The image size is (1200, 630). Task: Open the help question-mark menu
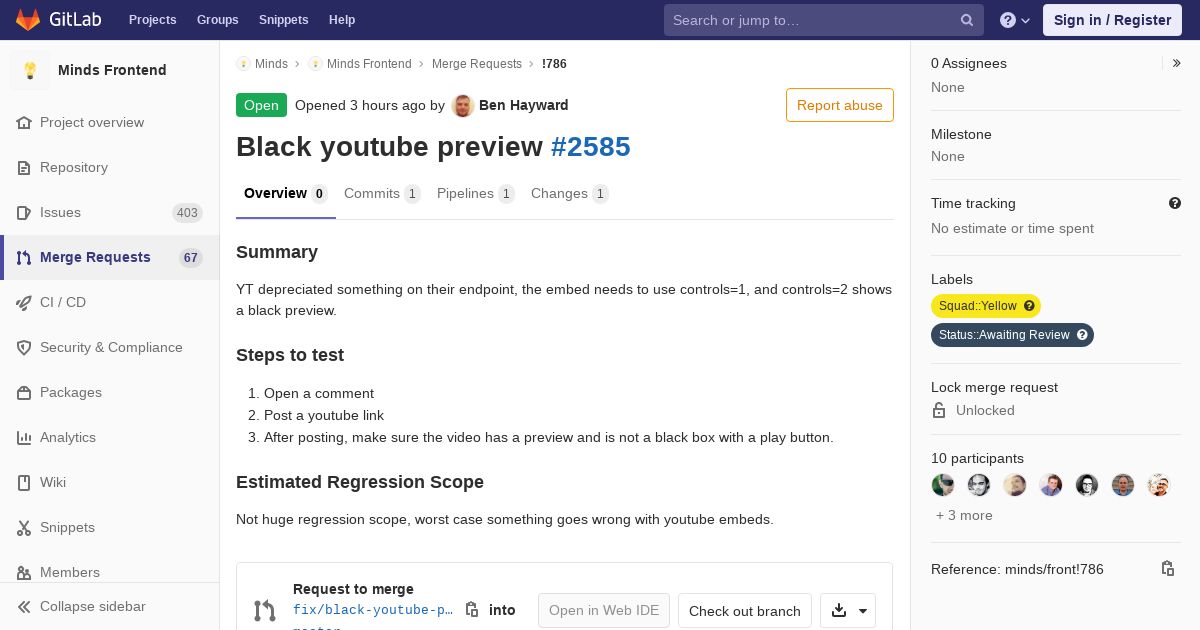[x=1015, y=20]
